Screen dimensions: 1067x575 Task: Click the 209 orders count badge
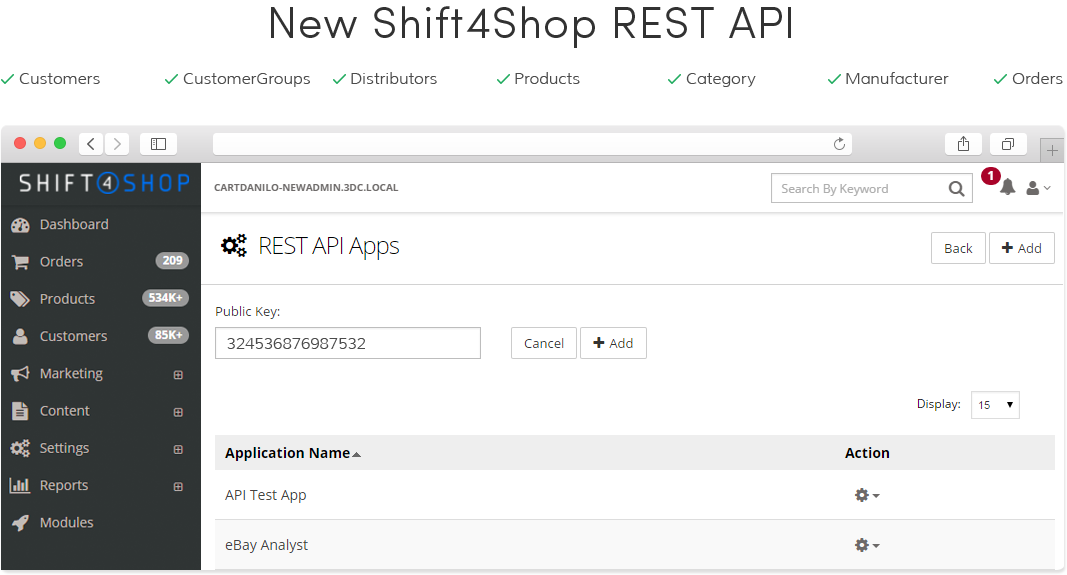pyautogui.click(x=172, y=261)
